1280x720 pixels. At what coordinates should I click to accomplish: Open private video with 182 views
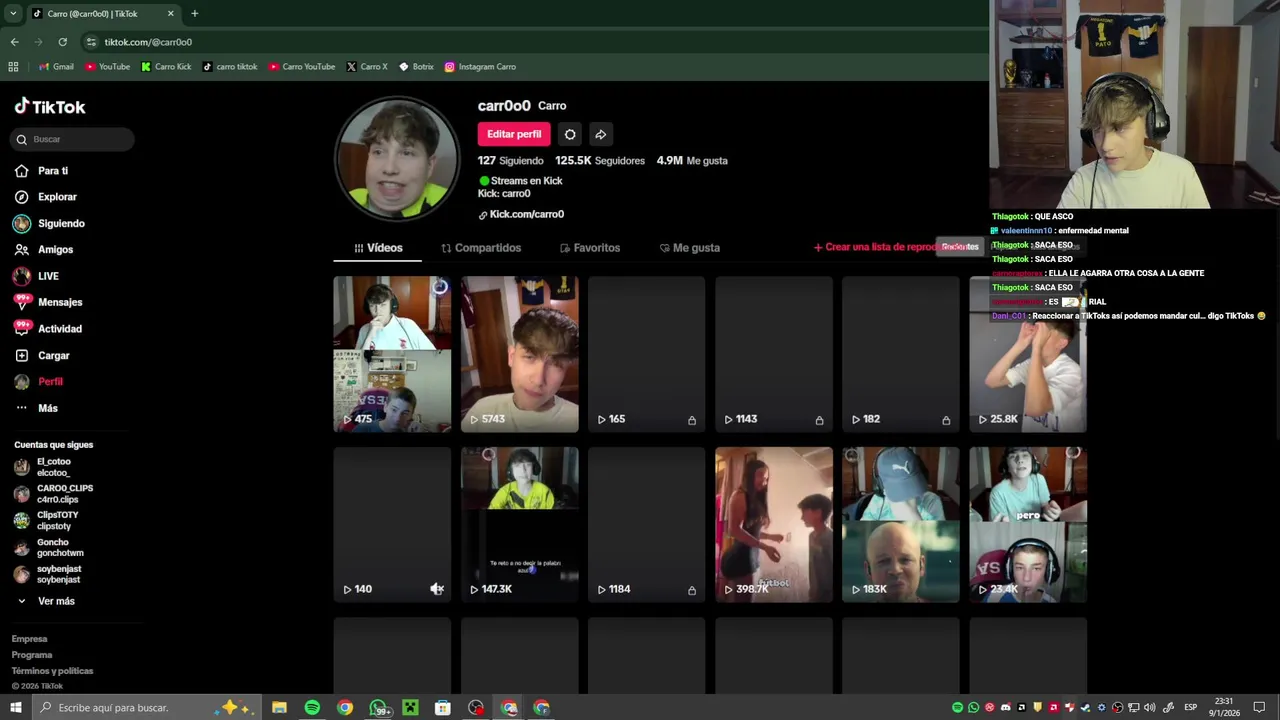900,354
